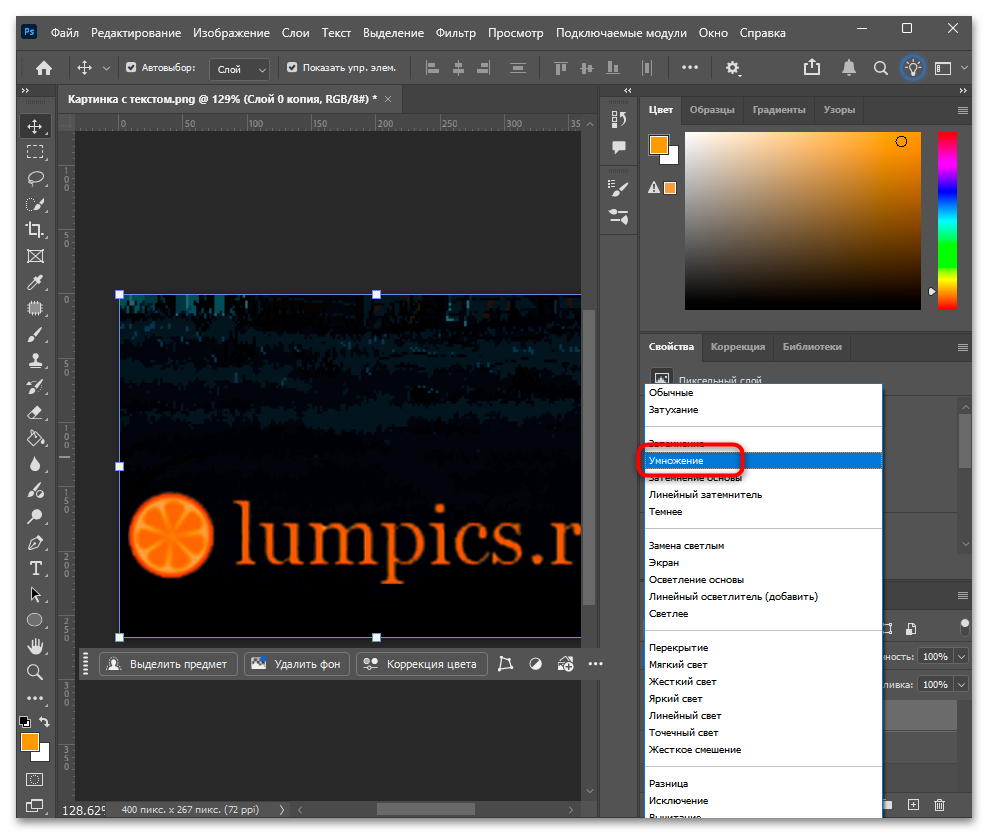The image size is (988, 834).
Task: Toggle Показать упр. элем. checkbox
Action: [x=292, y=67]
